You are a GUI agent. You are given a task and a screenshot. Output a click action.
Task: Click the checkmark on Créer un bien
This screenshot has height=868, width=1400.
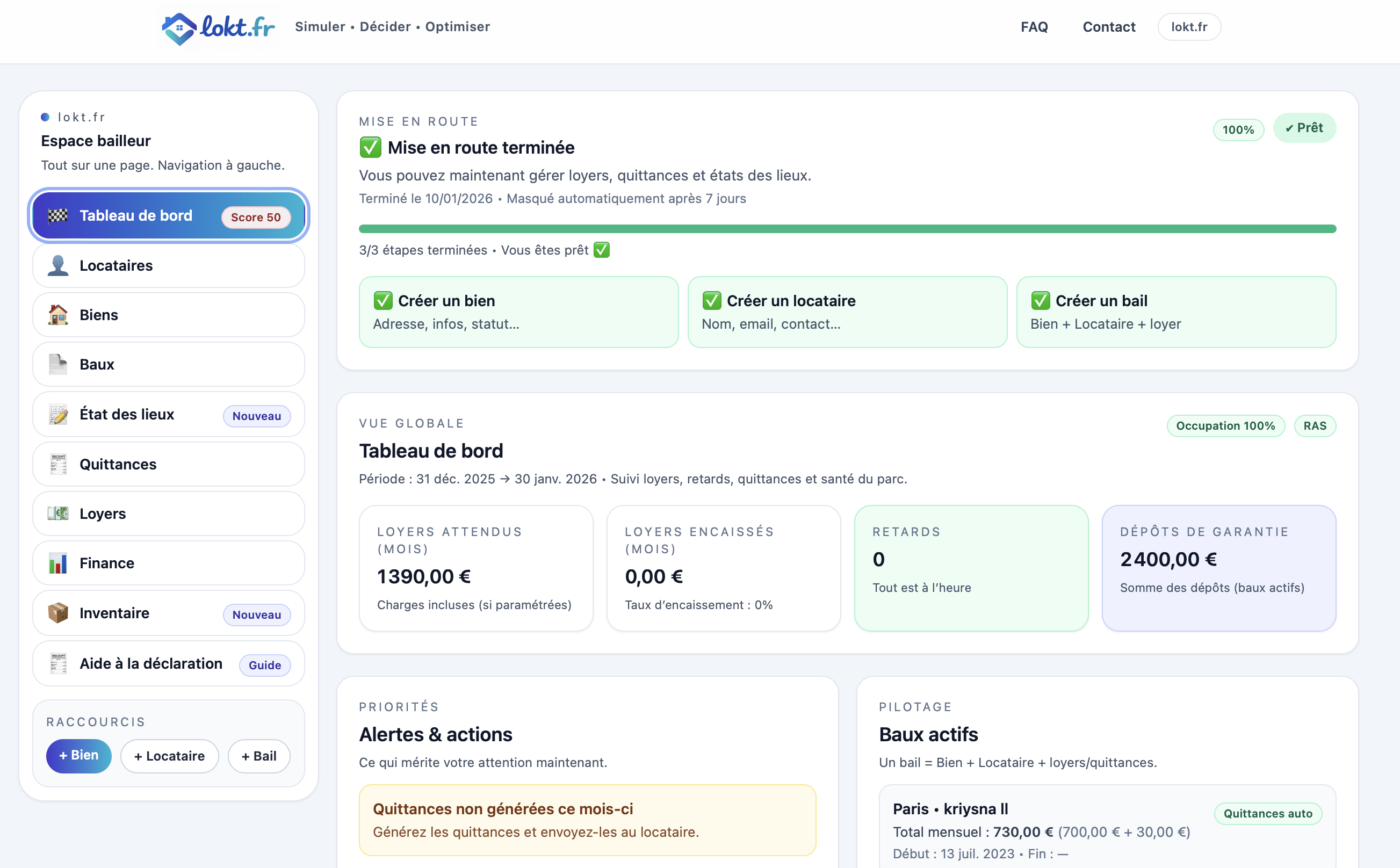point(383,301)
